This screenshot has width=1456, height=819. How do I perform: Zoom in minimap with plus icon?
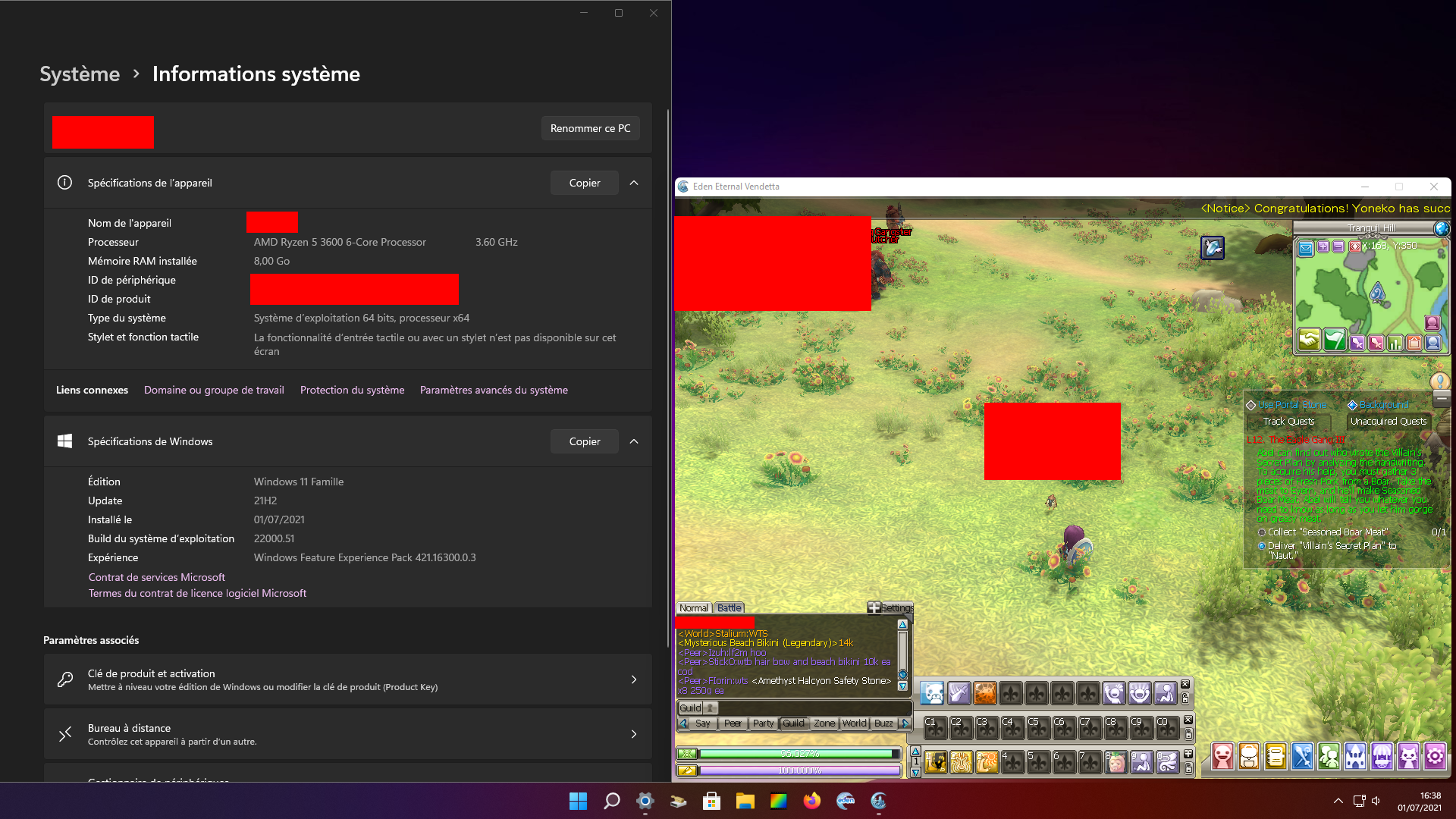coord(1323,246)
